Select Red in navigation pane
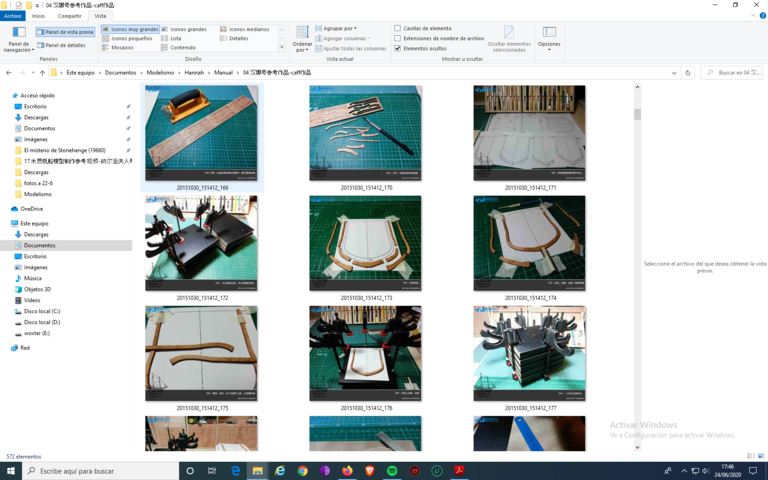The image size is (768, 480). [25, 348]
